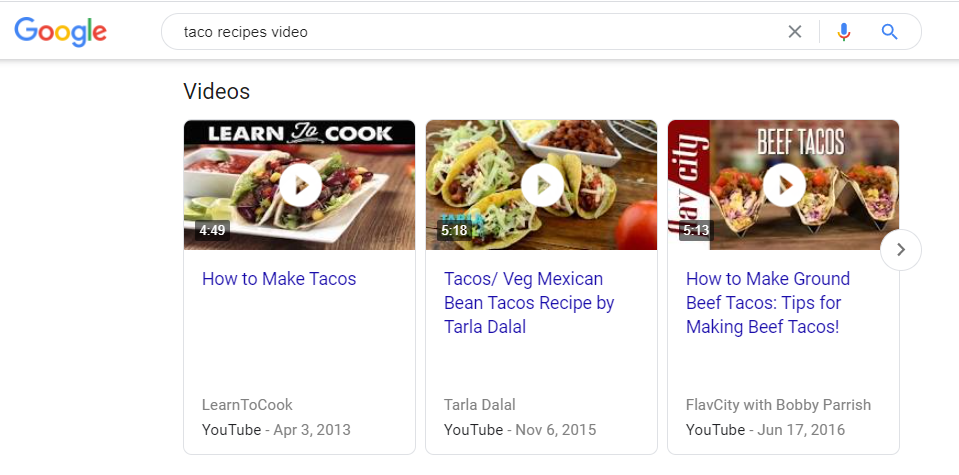Viewport: 959px width, 475px height.
Task: Select the FlavCity with Bobby Parrish channel name
Action: [778, 405]
